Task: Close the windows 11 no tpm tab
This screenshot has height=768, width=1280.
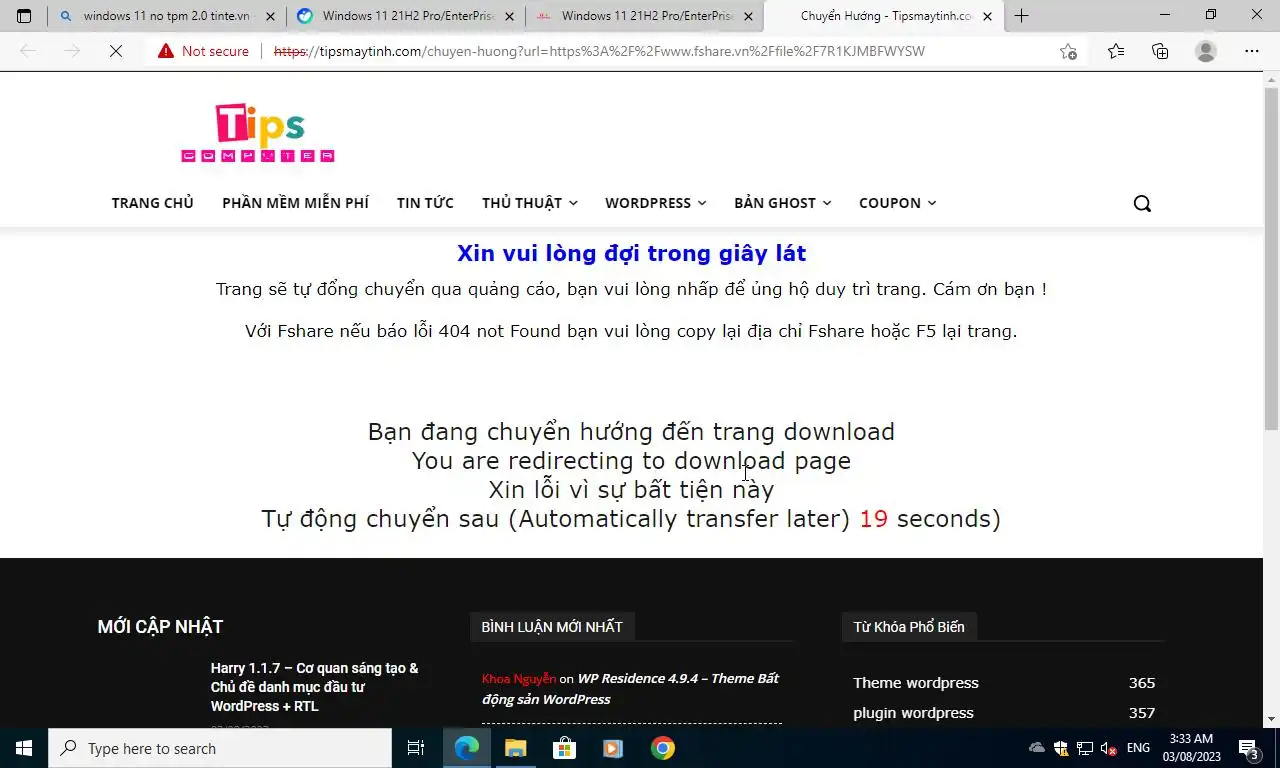Action: [270, 16]
